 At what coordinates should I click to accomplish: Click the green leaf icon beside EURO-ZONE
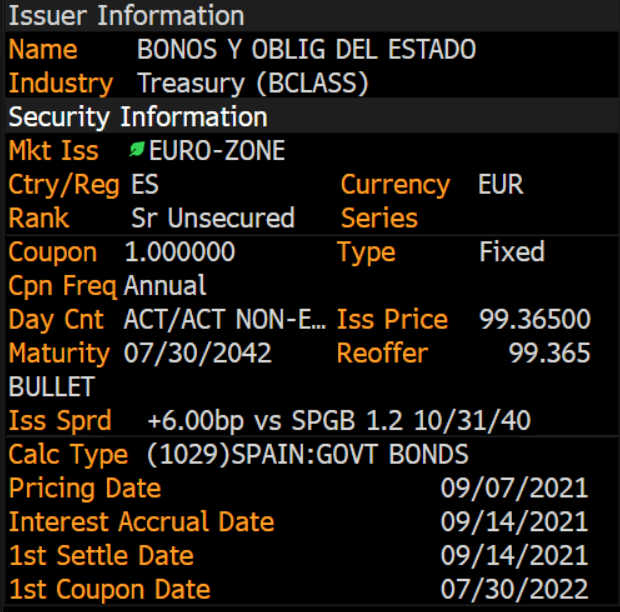[x=137, y=150]
